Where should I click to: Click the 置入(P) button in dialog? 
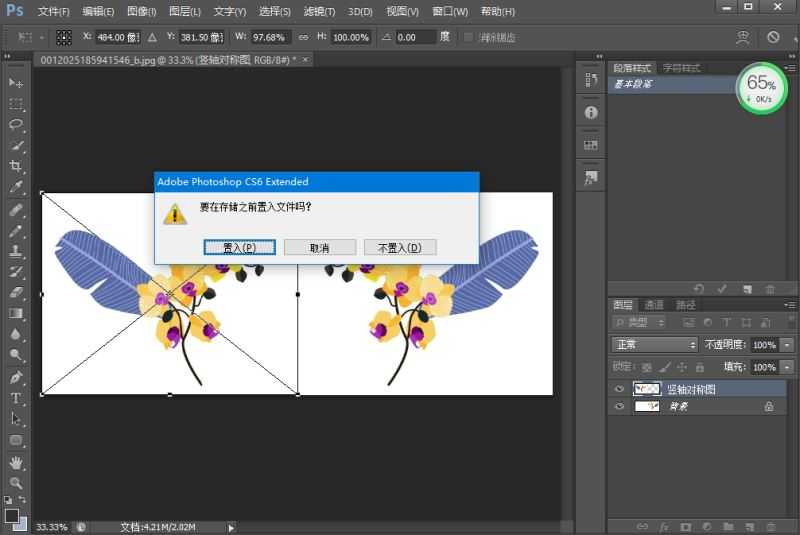(x=239, y=247)
